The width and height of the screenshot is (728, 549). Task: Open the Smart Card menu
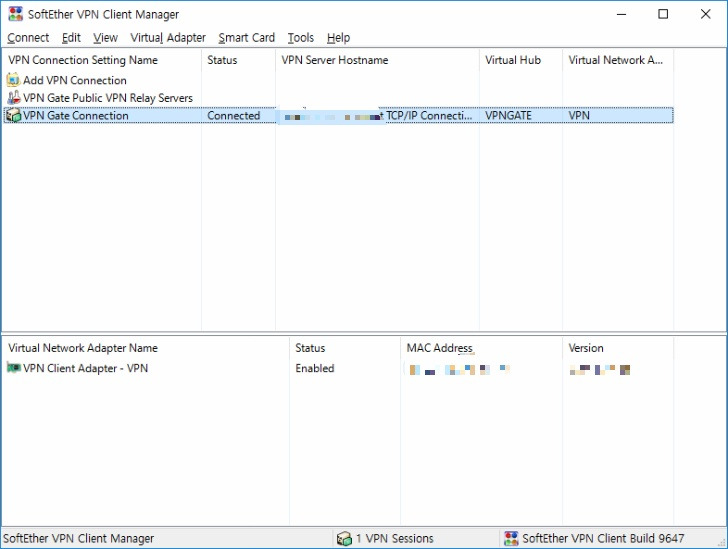point(247,38)
